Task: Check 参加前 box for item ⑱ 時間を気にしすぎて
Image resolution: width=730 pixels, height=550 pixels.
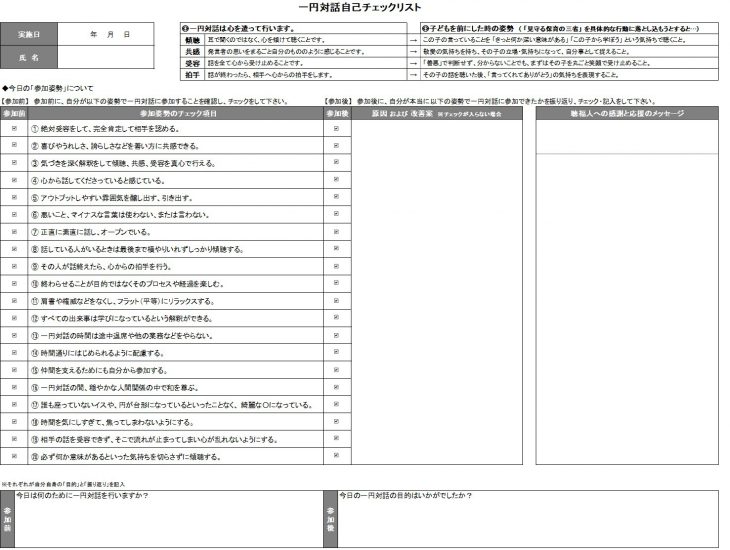Action: [14, 421]
